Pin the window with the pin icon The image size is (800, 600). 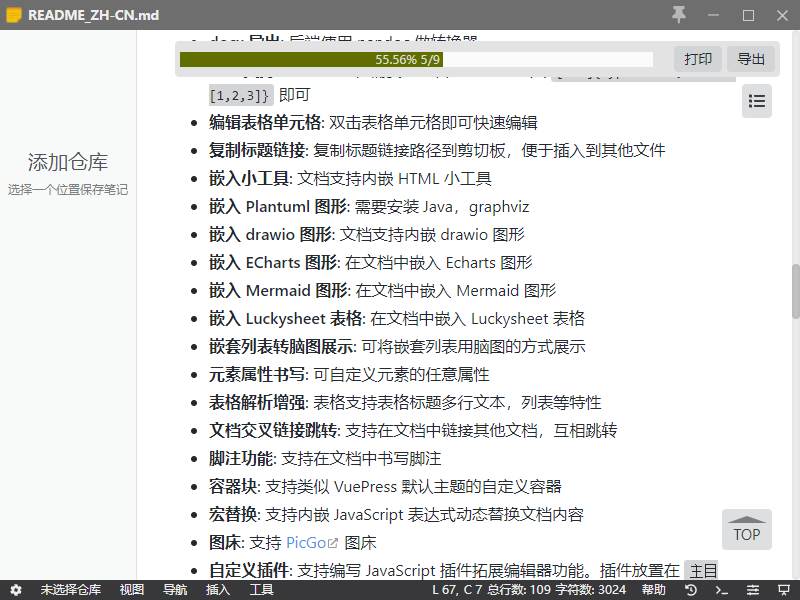pos(679,15)
